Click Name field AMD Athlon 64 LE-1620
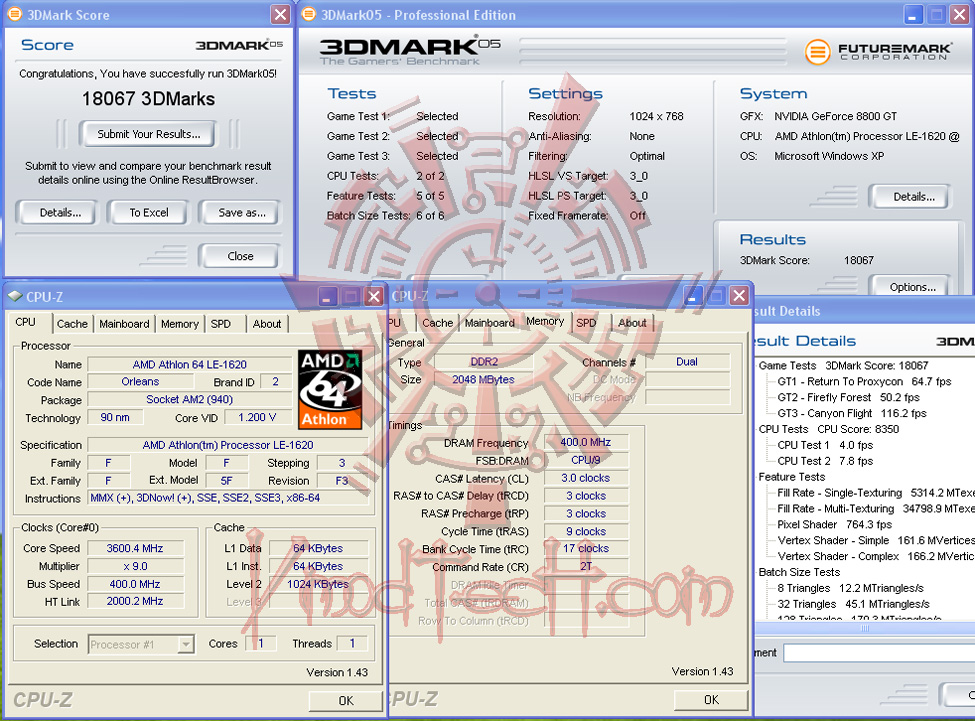This screenshot has width=975, height=721. [190, 364]
